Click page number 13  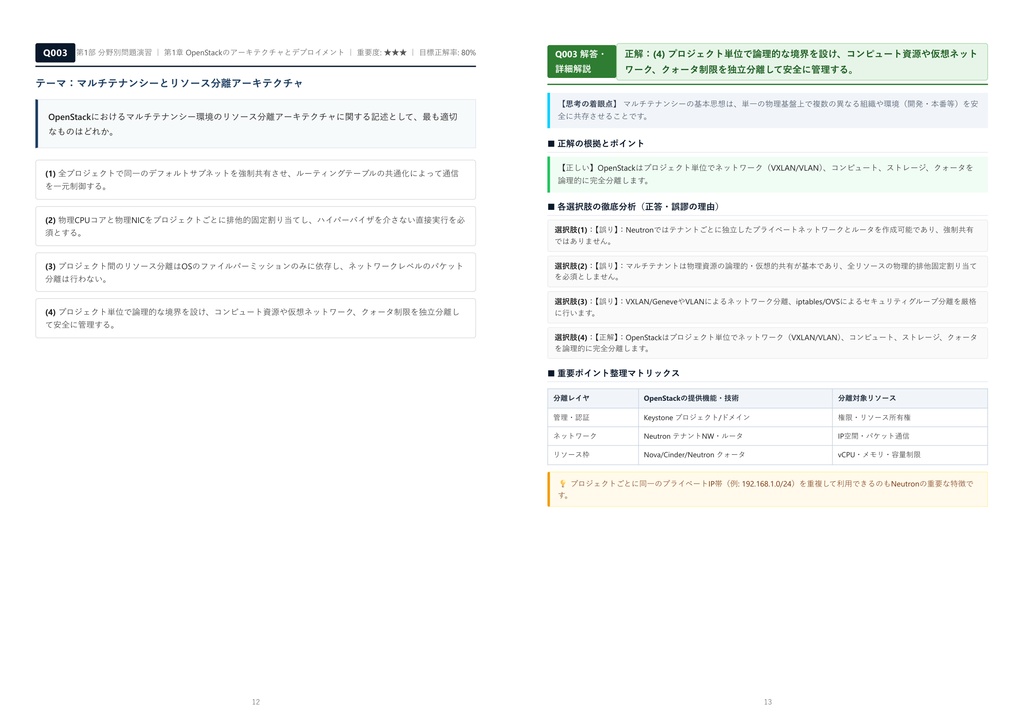pos(767,702)
